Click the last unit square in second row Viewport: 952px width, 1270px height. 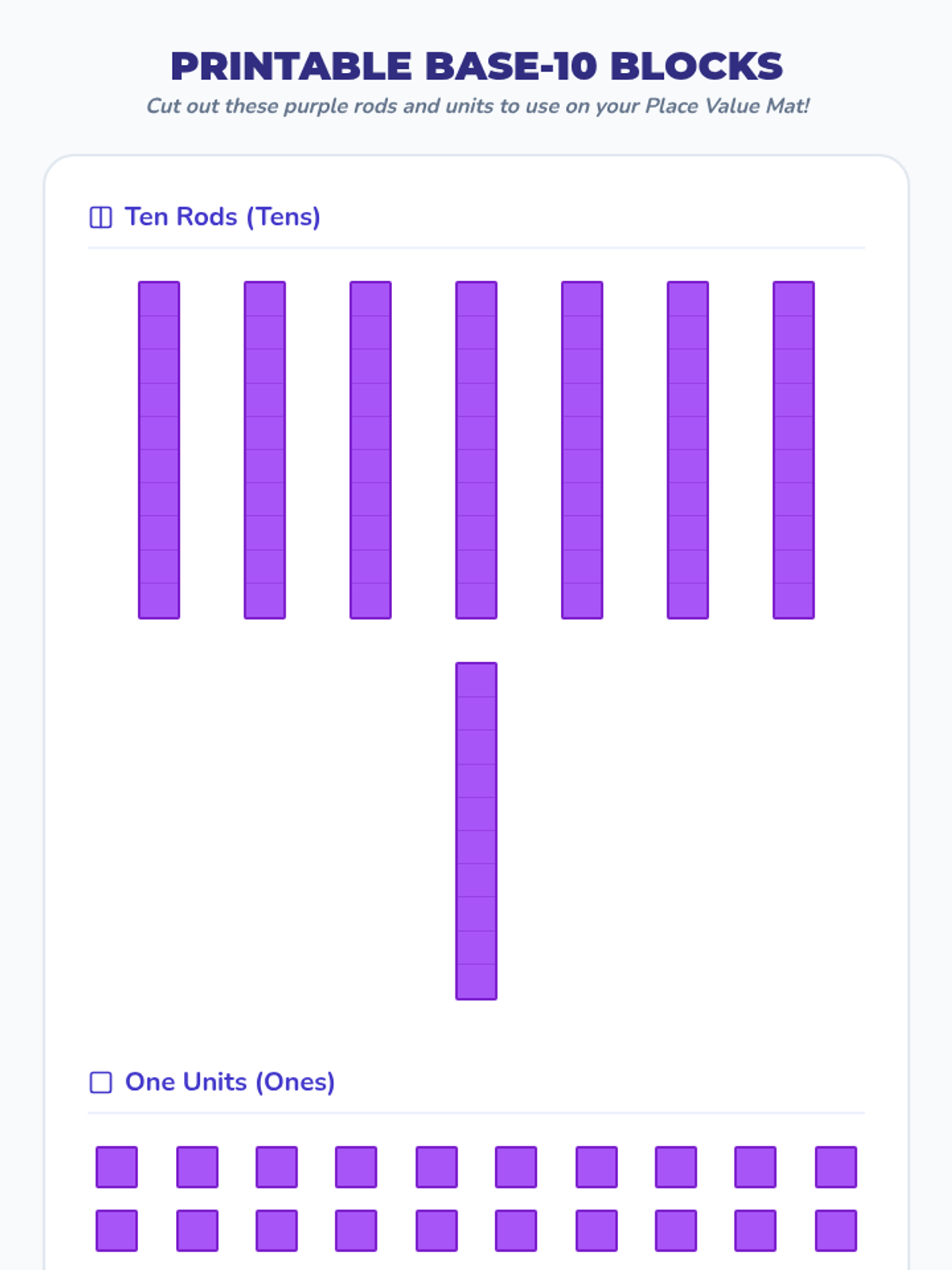pos(835,1230)
